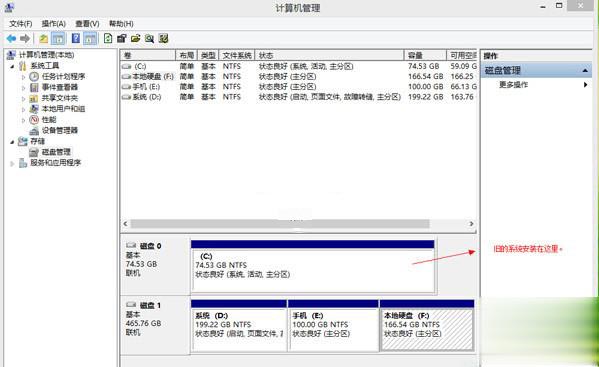Collapse the 系统工具 tree node
The height and width of the screenshot is (367, 599).
tap(12, 66)
